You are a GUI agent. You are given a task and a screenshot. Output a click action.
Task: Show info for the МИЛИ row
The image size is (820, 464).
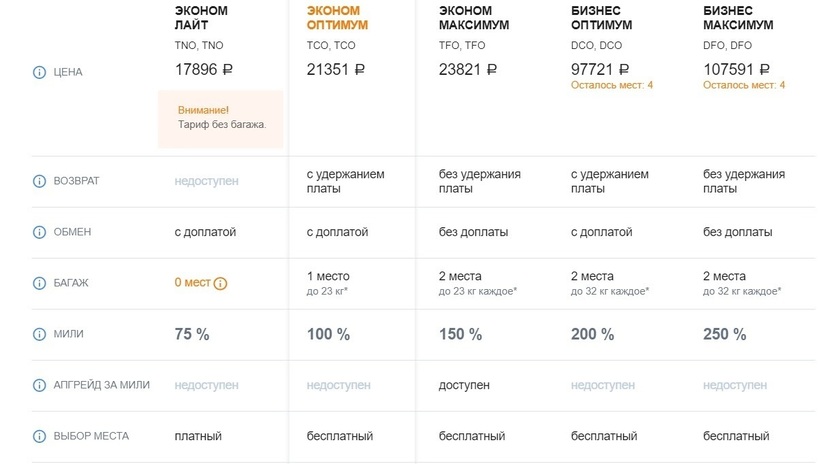[40, 334]
